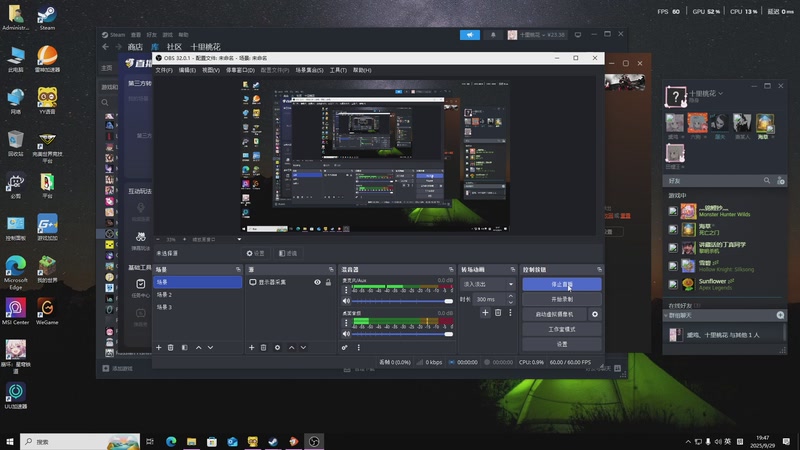Select the highlighted 场景 scene
The height and width of the screenshot is (450, 800).
pyautogui.click(x=197, y=282)
